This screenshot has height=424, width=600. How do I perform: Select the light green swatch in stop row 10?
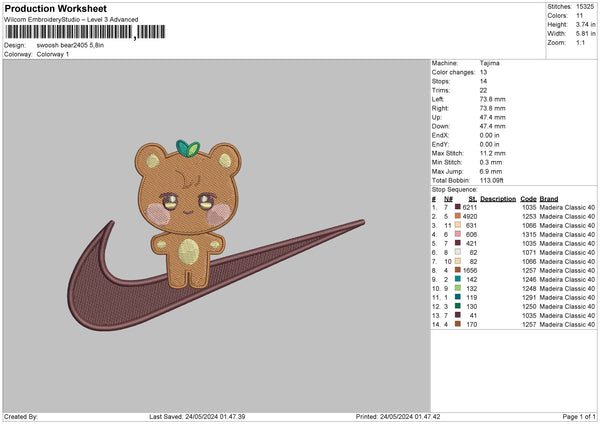click(x=458, y=288)
